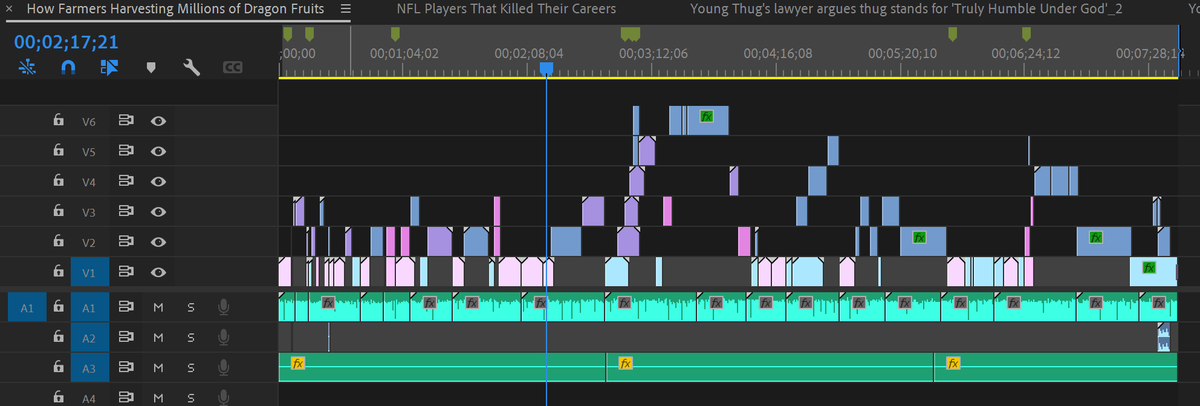Toggle lock on audio track A3
This screenshot has width=1200, height=406.
pyautogui.click(x=59, y=368)
